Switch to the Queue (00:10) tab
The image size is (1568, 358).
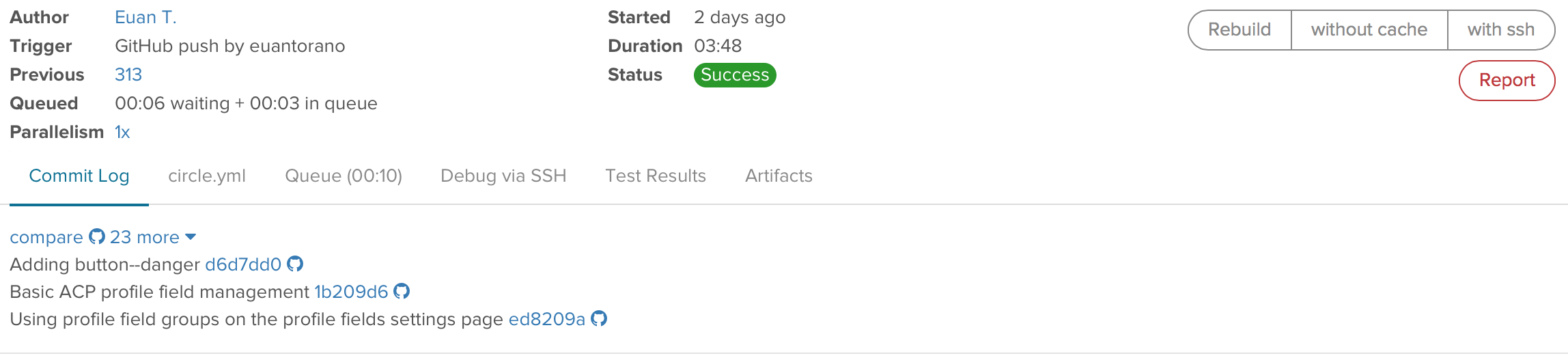coord(344,176)
